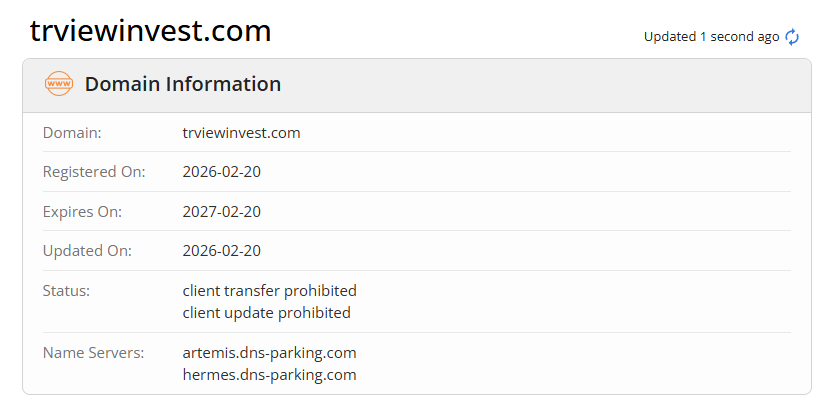Image resolution: width=836 pixels, height=407 pixels.
Task: Click "client update prohibited" status
Action: pyautogui.click(x=266, y=313)
